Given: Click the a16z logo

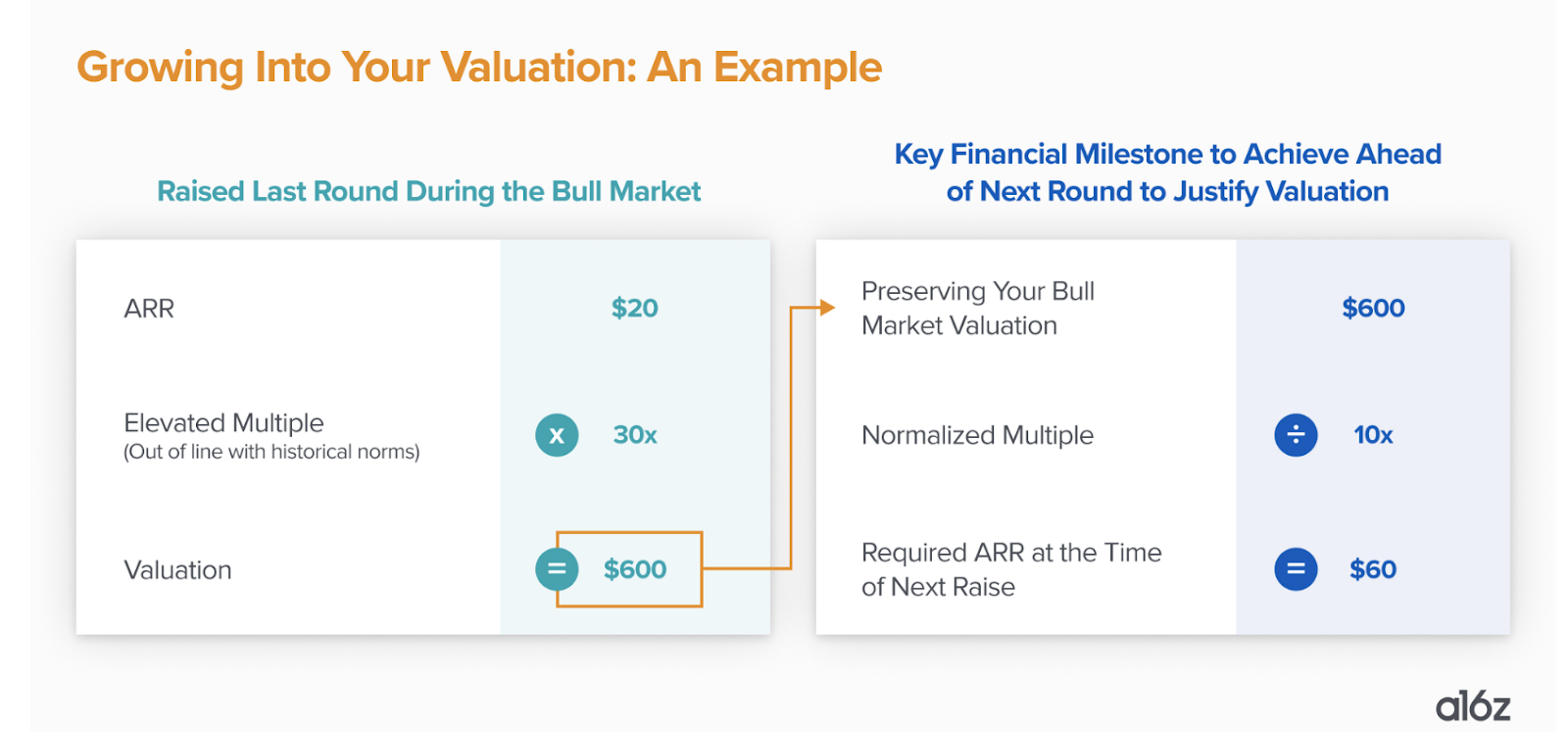Looking at the screenshot, I should pyautogui.click(x=1473, y=706).
